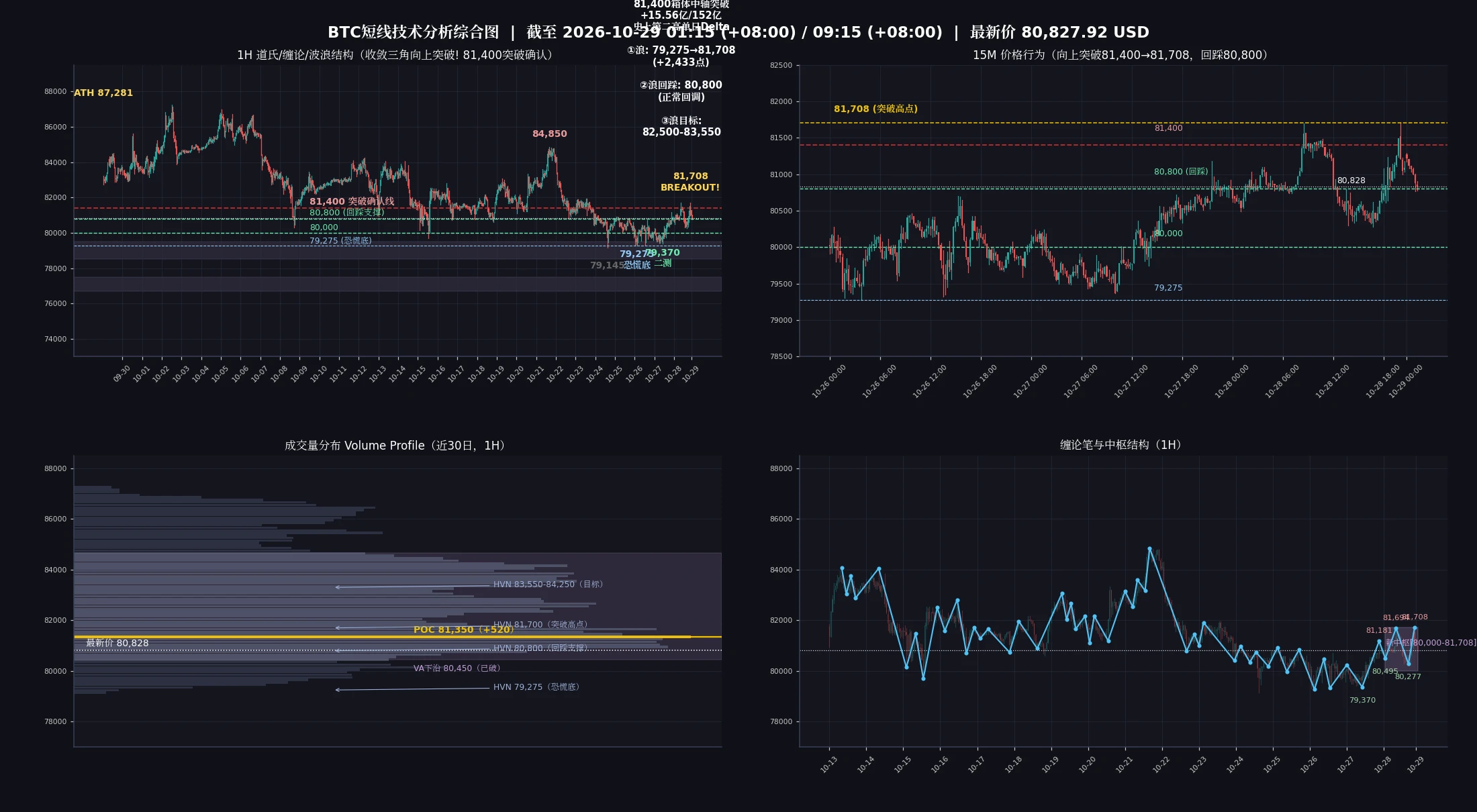The height and width of the screenshot is (812, 1477).
Task: Click the 79,275 label in the 15M chart
Action: pyautogui.click(x=1168, y=288)
